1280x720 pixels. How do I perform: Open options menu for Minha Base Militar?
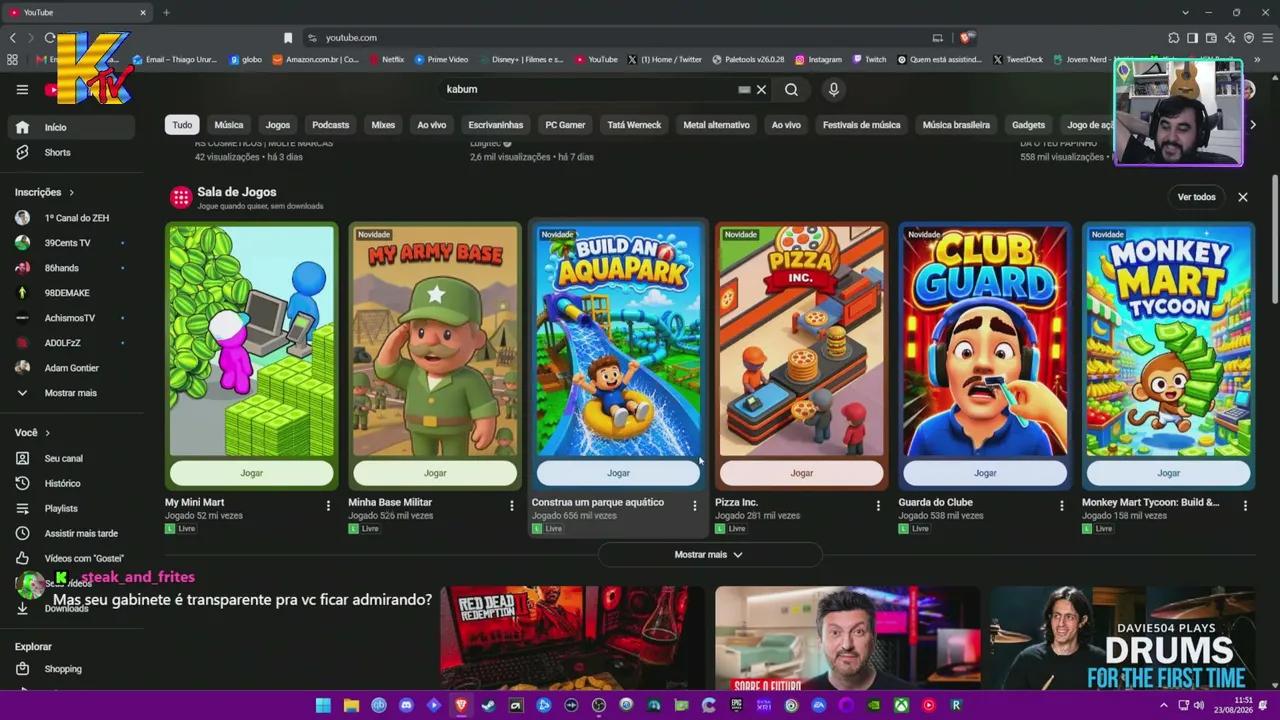[x=511, y=506]
